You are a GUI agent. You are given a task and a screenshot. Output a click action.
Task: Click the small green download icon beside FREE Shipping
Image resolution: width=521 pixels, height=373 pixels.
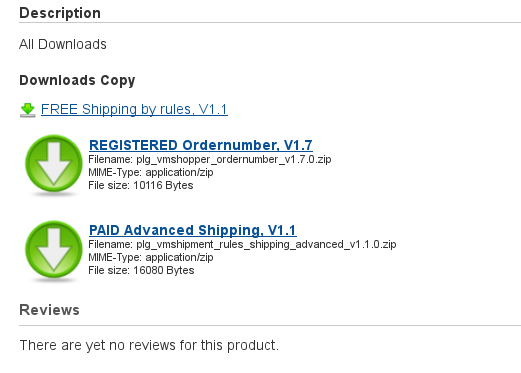28,110
